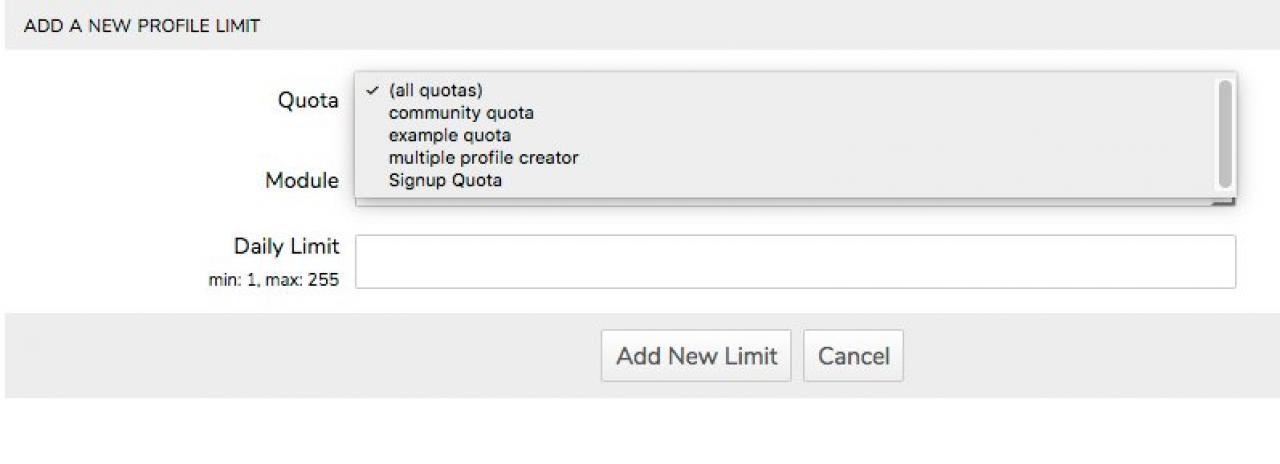Click the gray footer bar left of Add New Limit
The width and height of the screenshot is (1280, 464).
(300, 356)
